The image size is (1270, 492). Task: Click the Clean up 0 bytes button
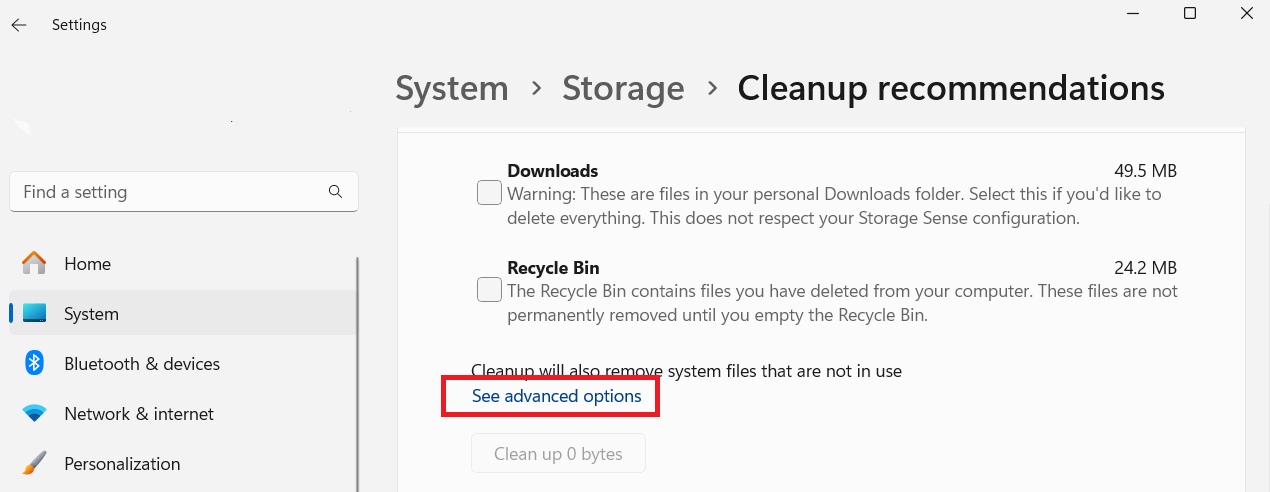pos(558,454)
